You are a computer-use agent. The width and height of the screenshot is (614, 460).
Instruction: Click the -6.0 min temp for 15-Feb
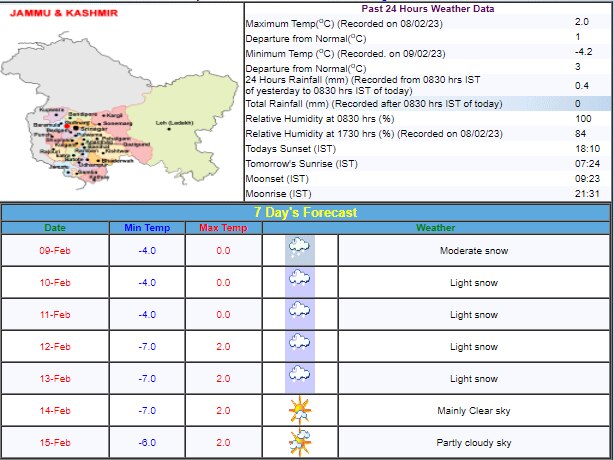tap(147, 443)
